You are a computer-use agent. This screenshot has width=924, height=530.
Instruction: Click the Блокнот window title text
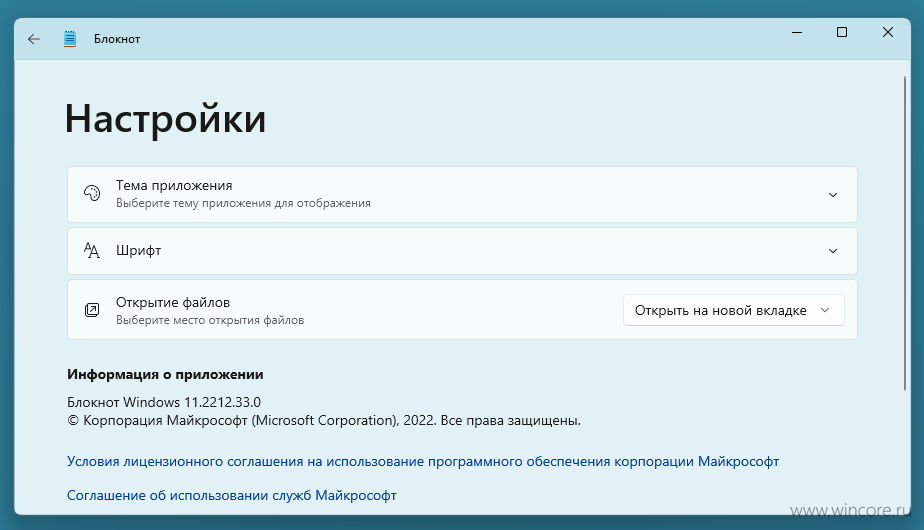tap(117, 39)
